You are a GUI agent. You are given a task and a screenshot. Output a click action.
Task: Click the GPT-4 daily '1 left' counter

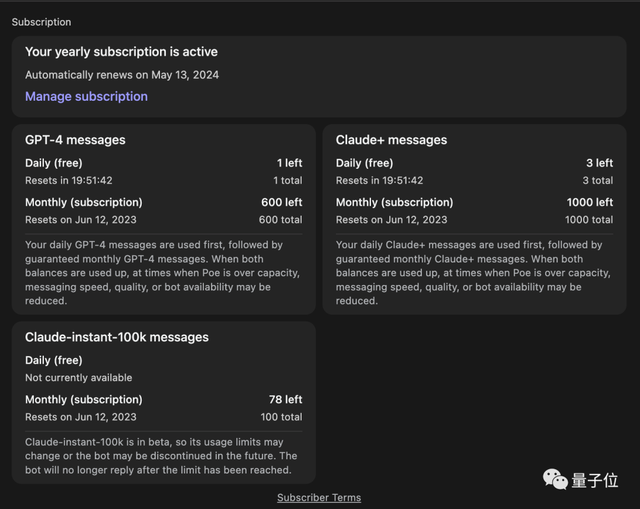289,163
